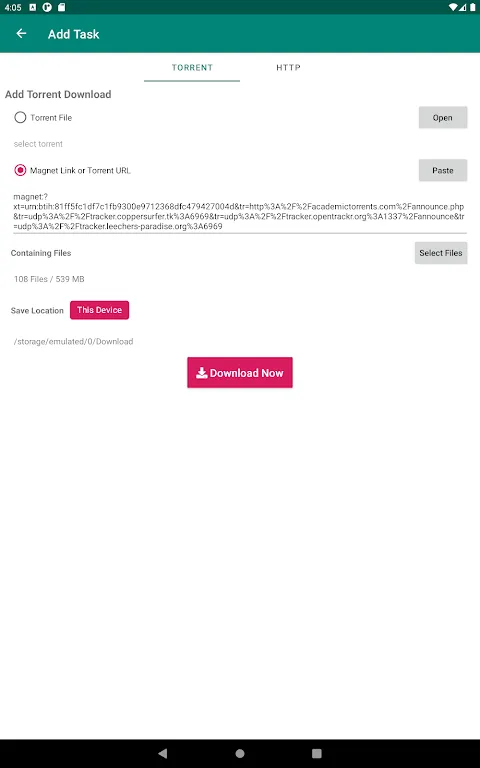The image size is (480, 768).
Task: Focus the magnet link text field
Action: pos(239,212)
